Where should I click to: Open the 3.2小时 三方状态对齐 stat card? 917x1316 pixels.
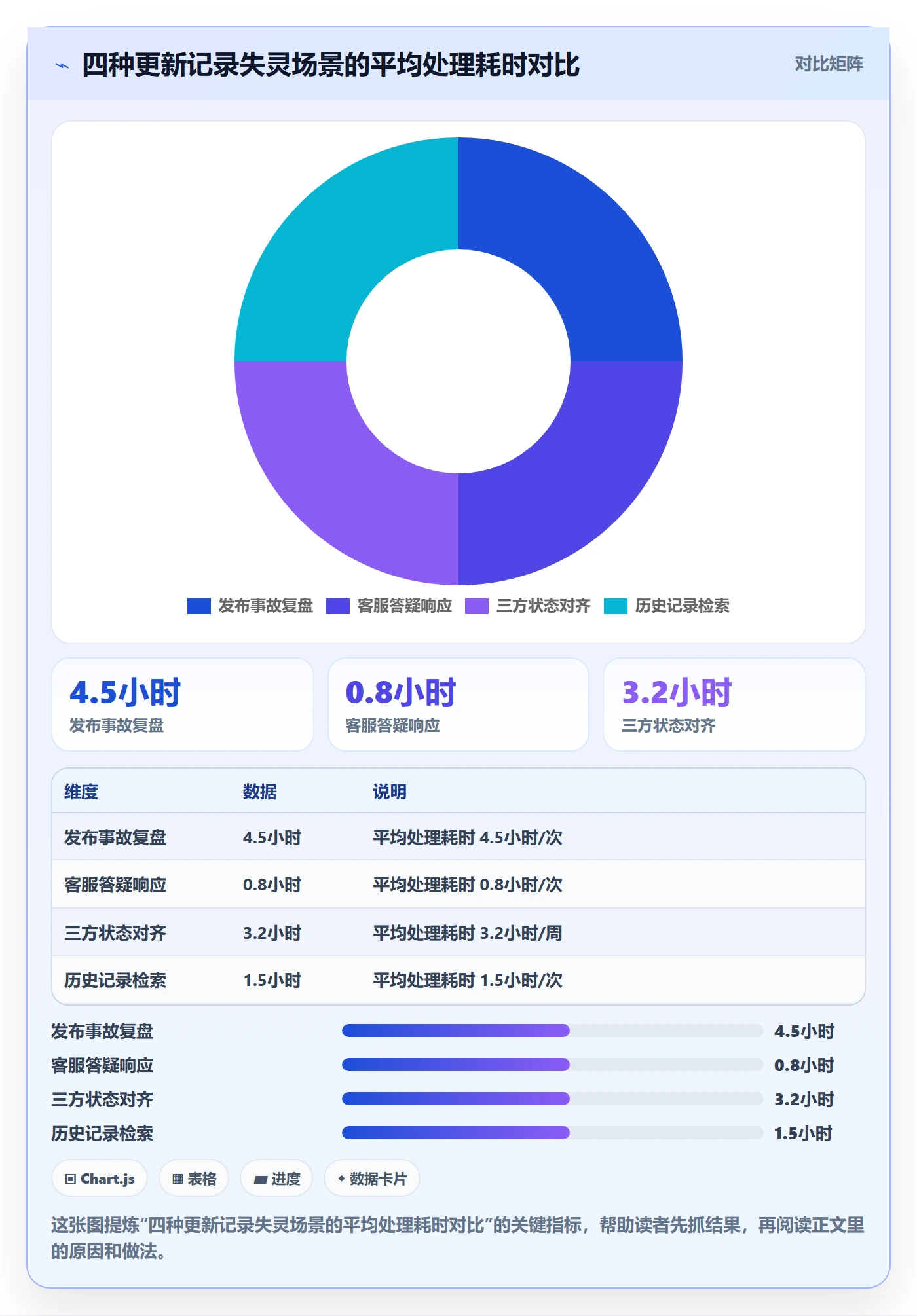coord(734,704)
